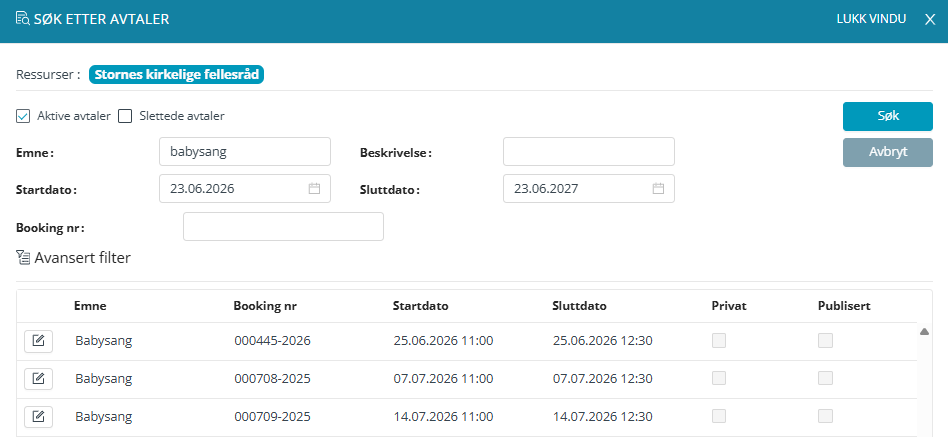Toggle Publisert checkbox for booking 000708-2025
This screenshot has height=437, width=948.
point(825,378)
